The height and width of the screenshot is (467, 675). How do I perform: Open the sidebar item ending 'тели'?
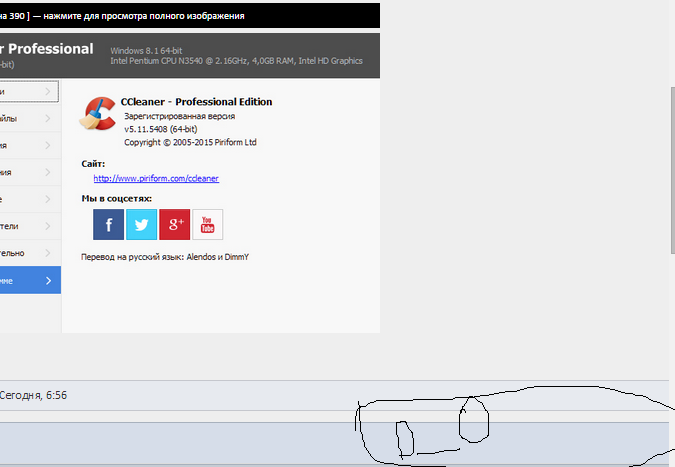[30, 226]
